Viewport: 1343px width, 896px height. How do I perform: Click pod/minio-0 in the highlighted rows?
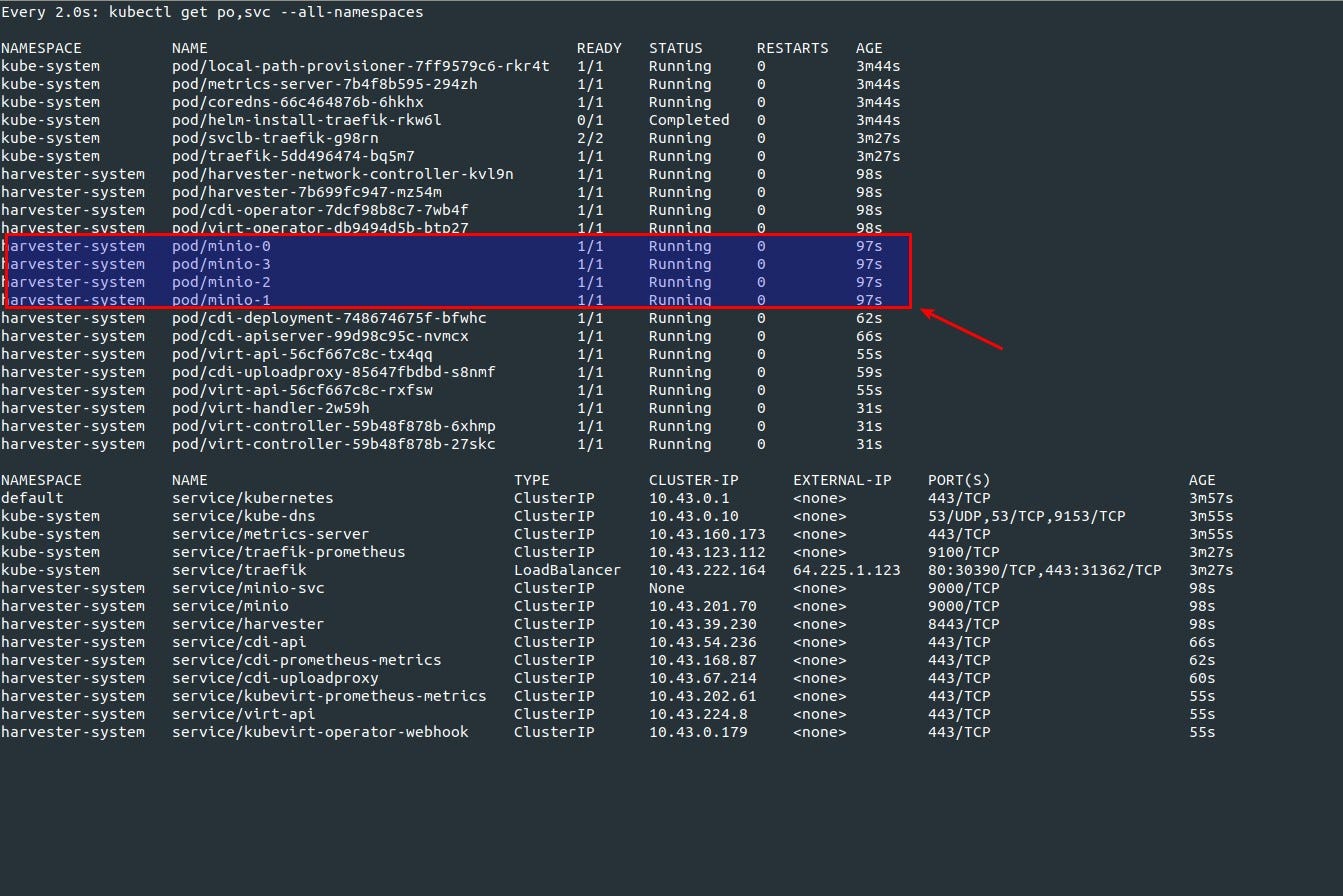click(221, 246)
